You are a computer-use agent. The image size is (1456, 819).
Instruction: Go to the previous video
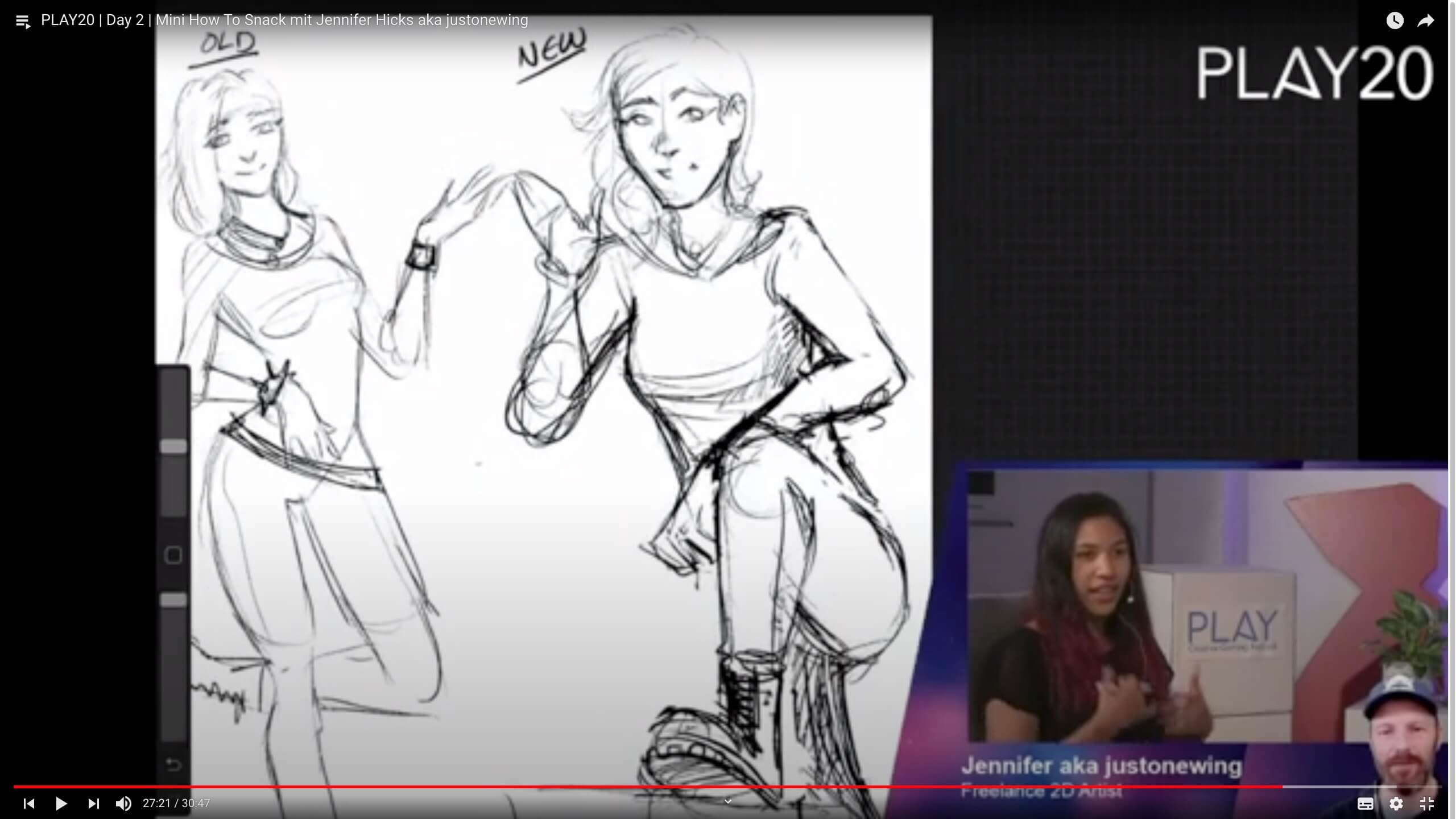point(28,803)
